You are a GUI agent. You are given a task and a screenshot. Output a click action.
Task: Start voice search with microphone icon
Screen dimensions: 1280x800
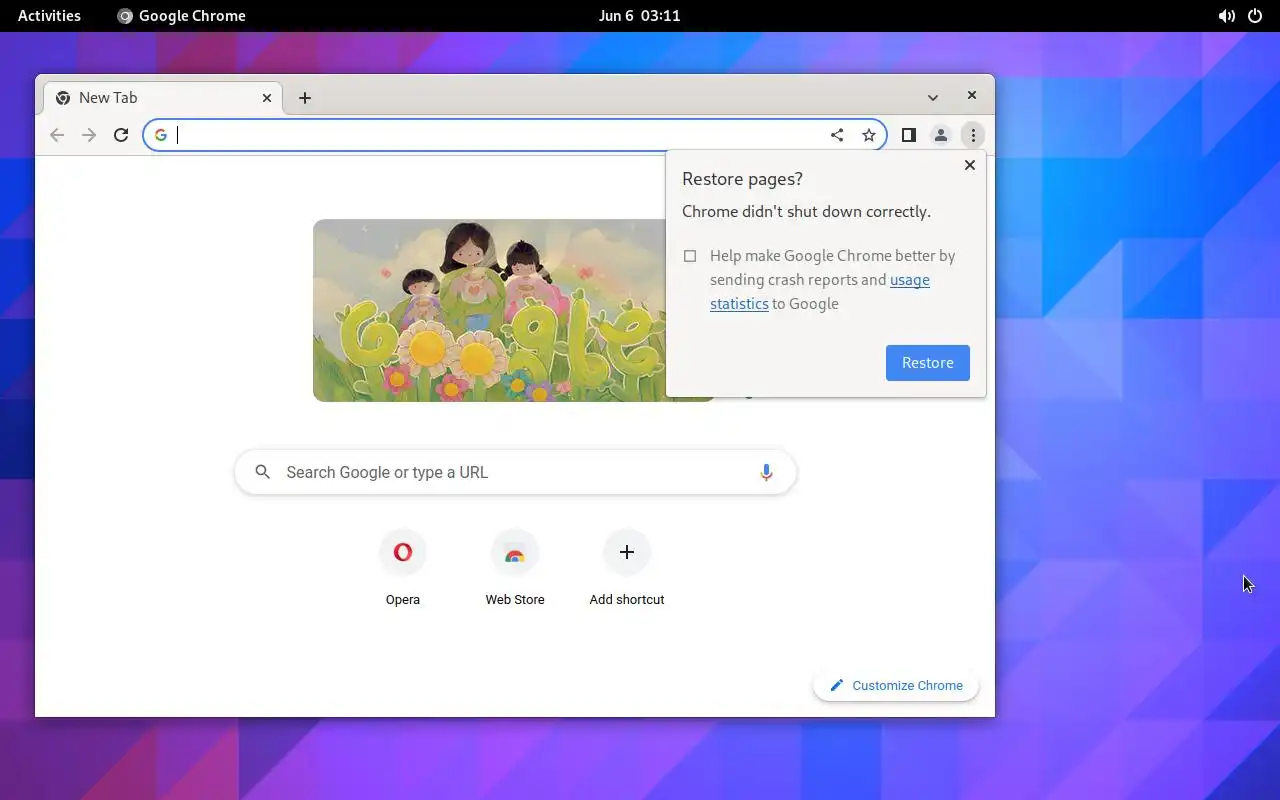pos(766,472)
